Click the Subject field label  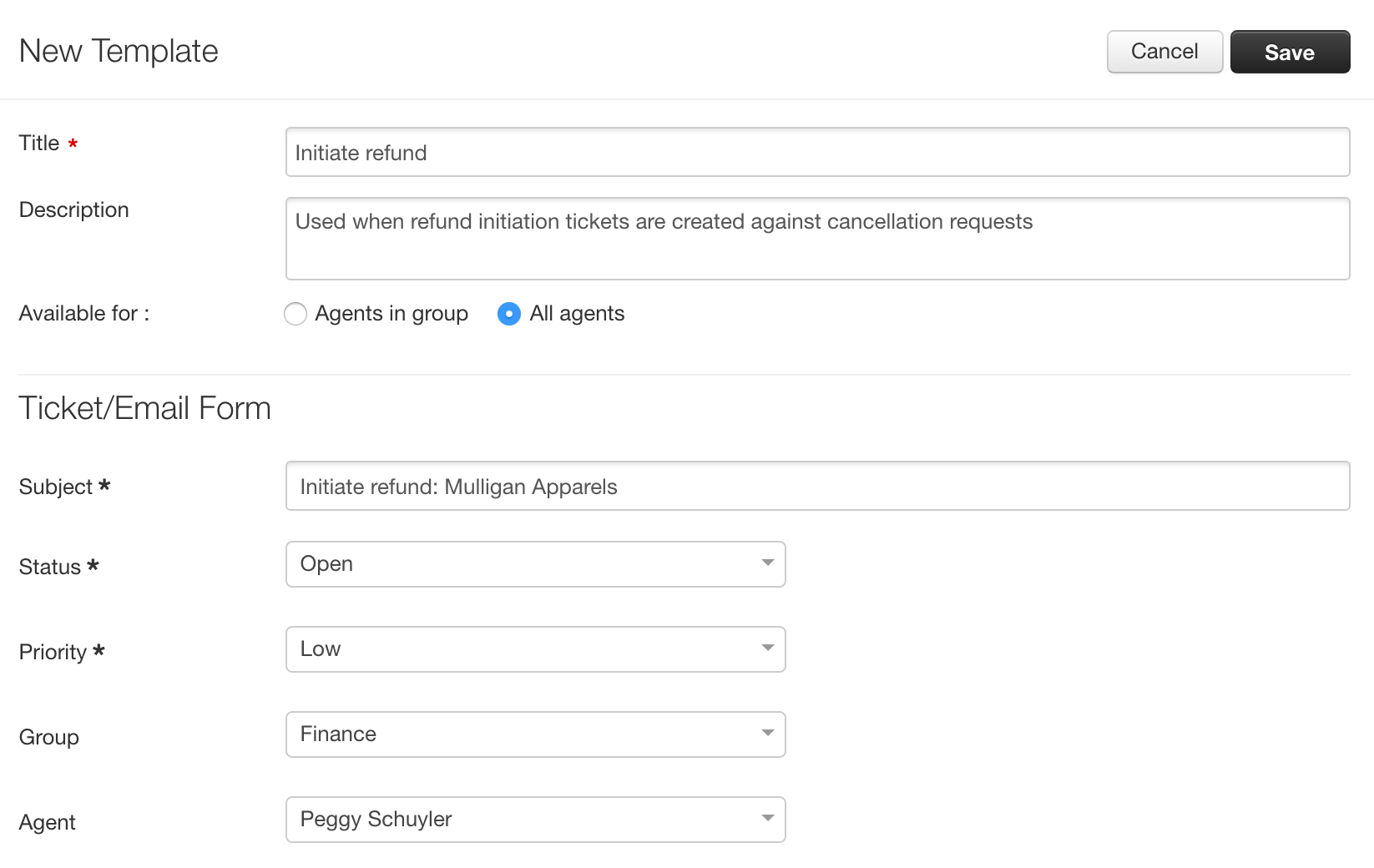tap(56, 487)
